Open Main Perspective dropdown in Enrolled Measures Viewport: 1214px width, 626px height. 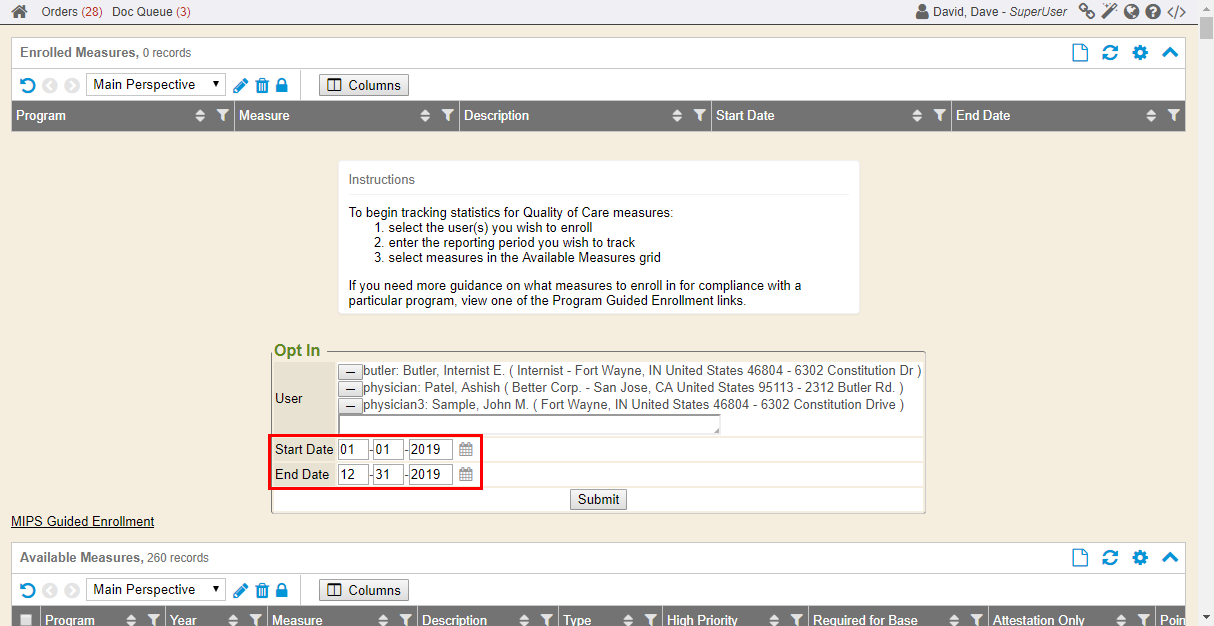[x=157, y=85]
